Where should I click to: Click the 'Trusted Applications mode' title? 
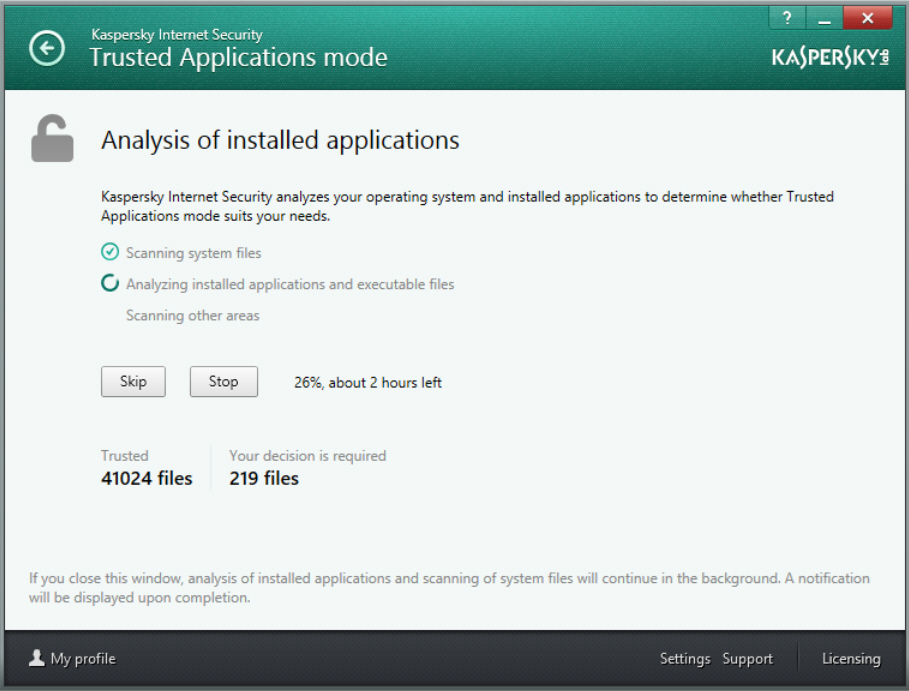(x=238, y=58)
